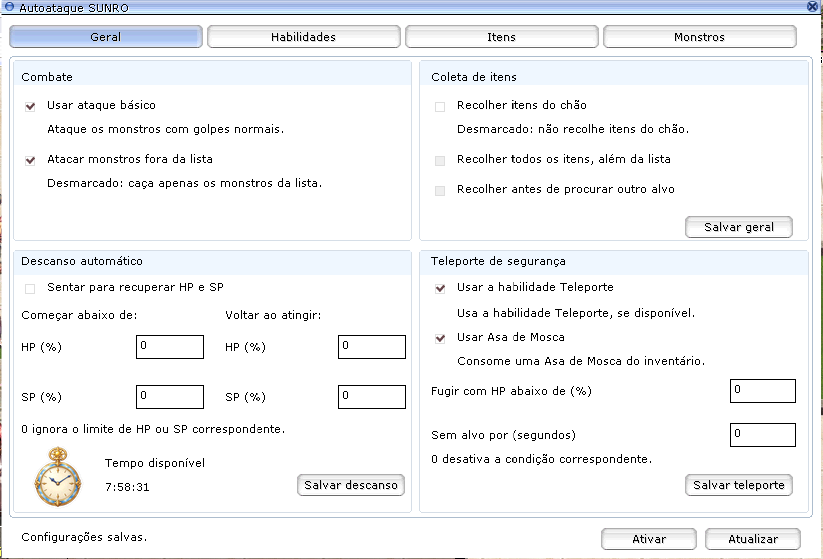Open the Monstros tab

pyautogui.click(x=699, y=37)
